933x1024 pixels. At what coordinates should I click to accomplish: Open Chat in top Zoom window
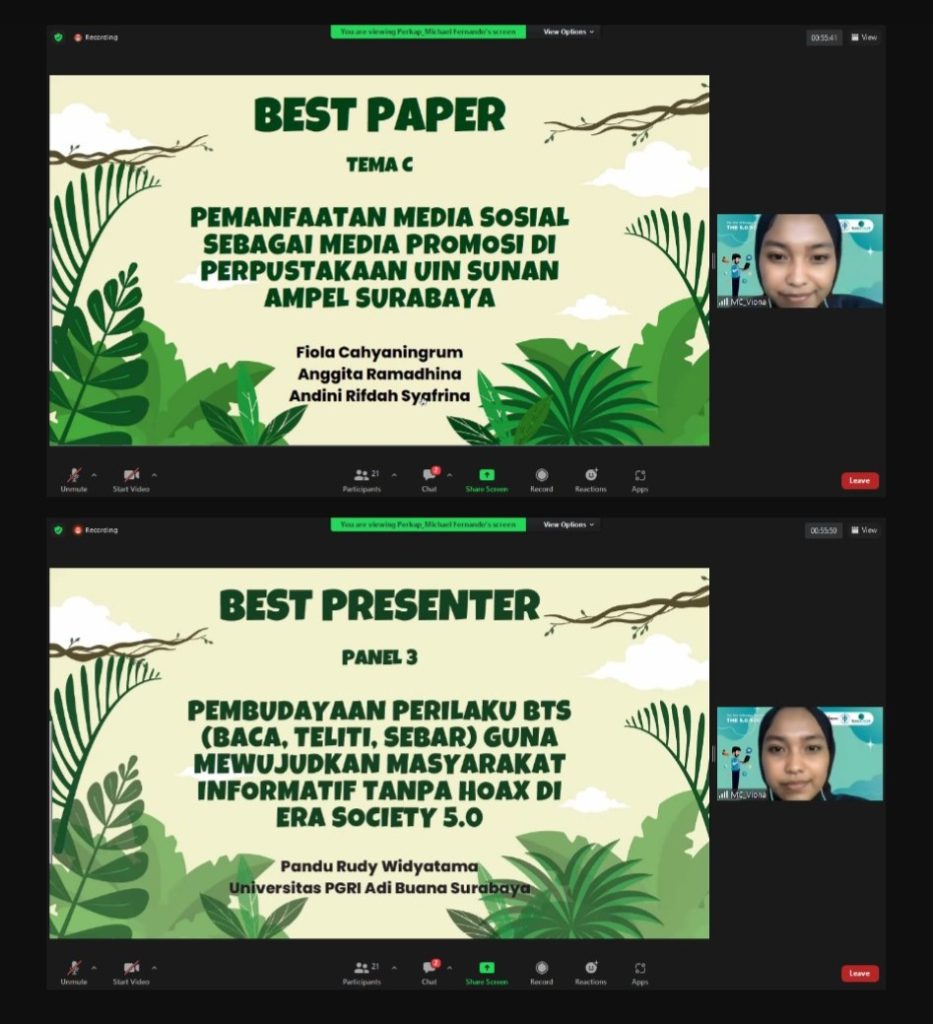pos(430,479)
